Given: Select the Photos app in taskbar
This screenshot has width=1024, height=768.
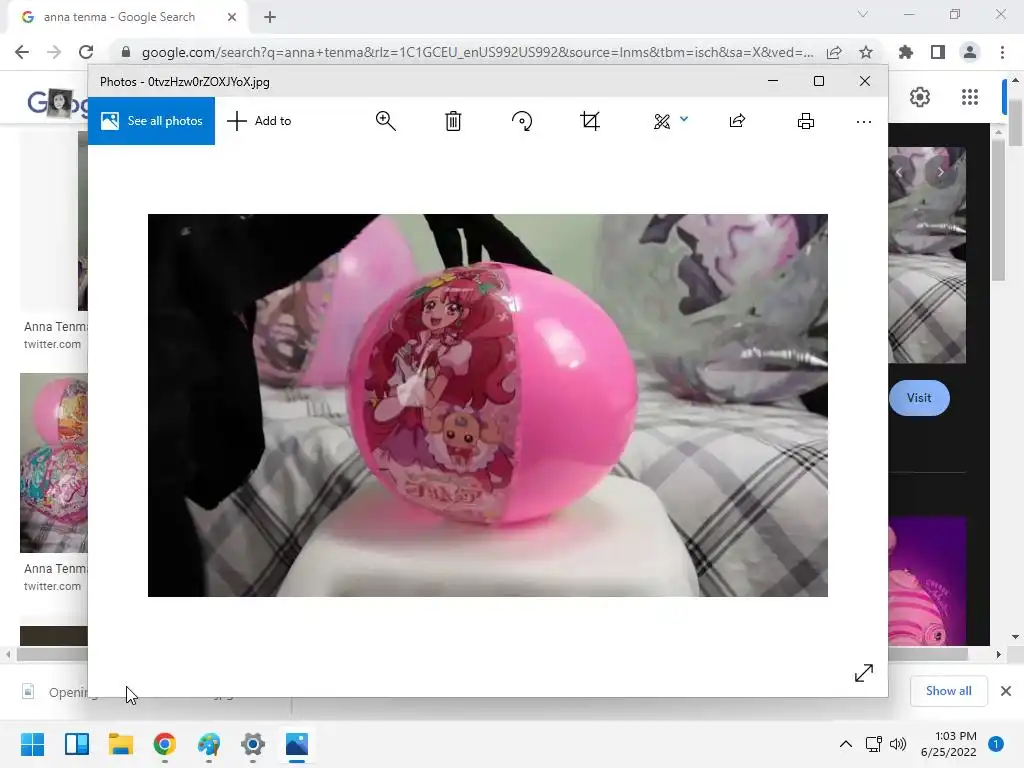Looking at the screenshot, I should coord(296,744).
